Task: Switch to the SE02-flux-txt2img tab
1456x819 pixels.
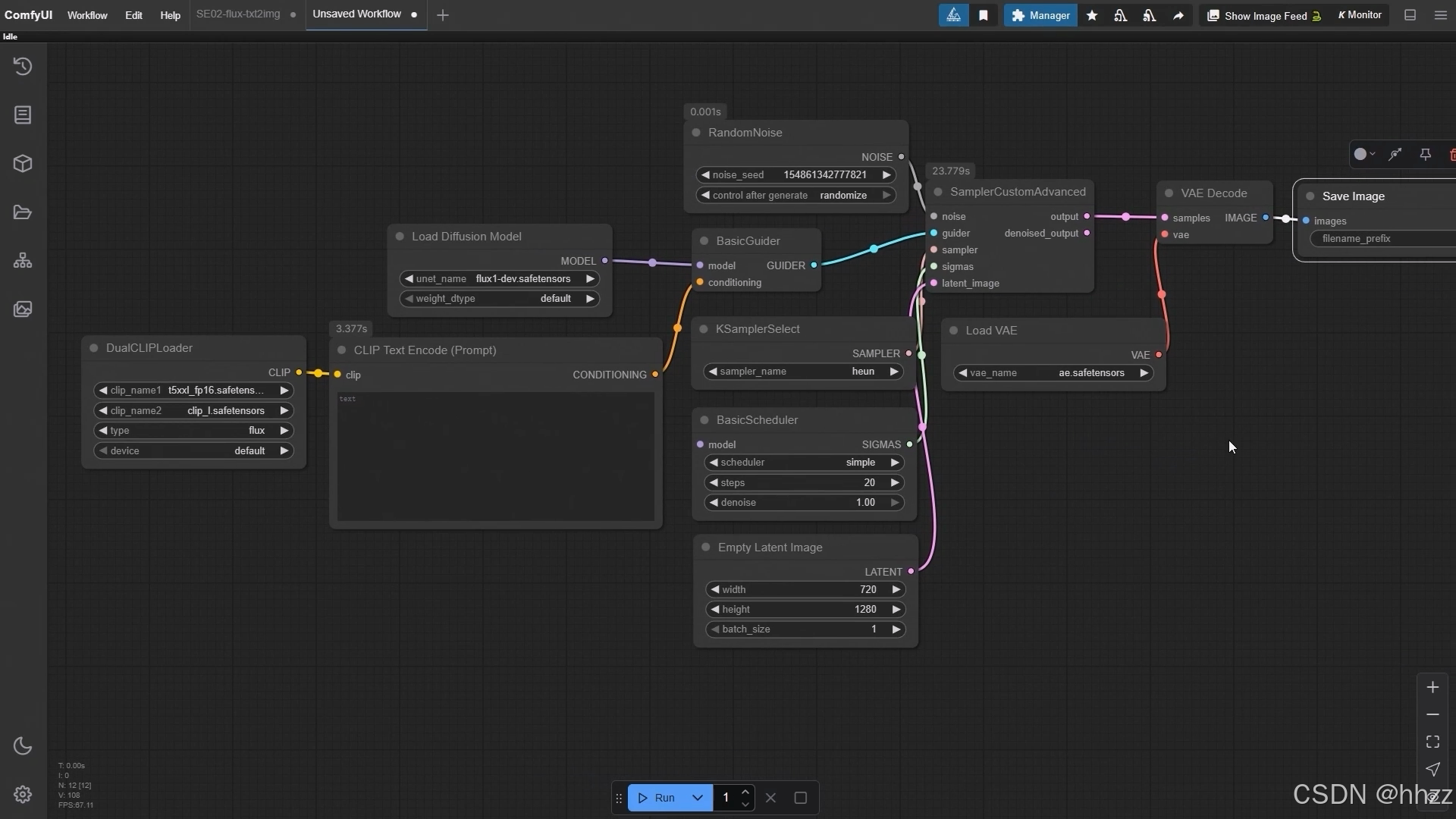Action: (x=238, y=14)
